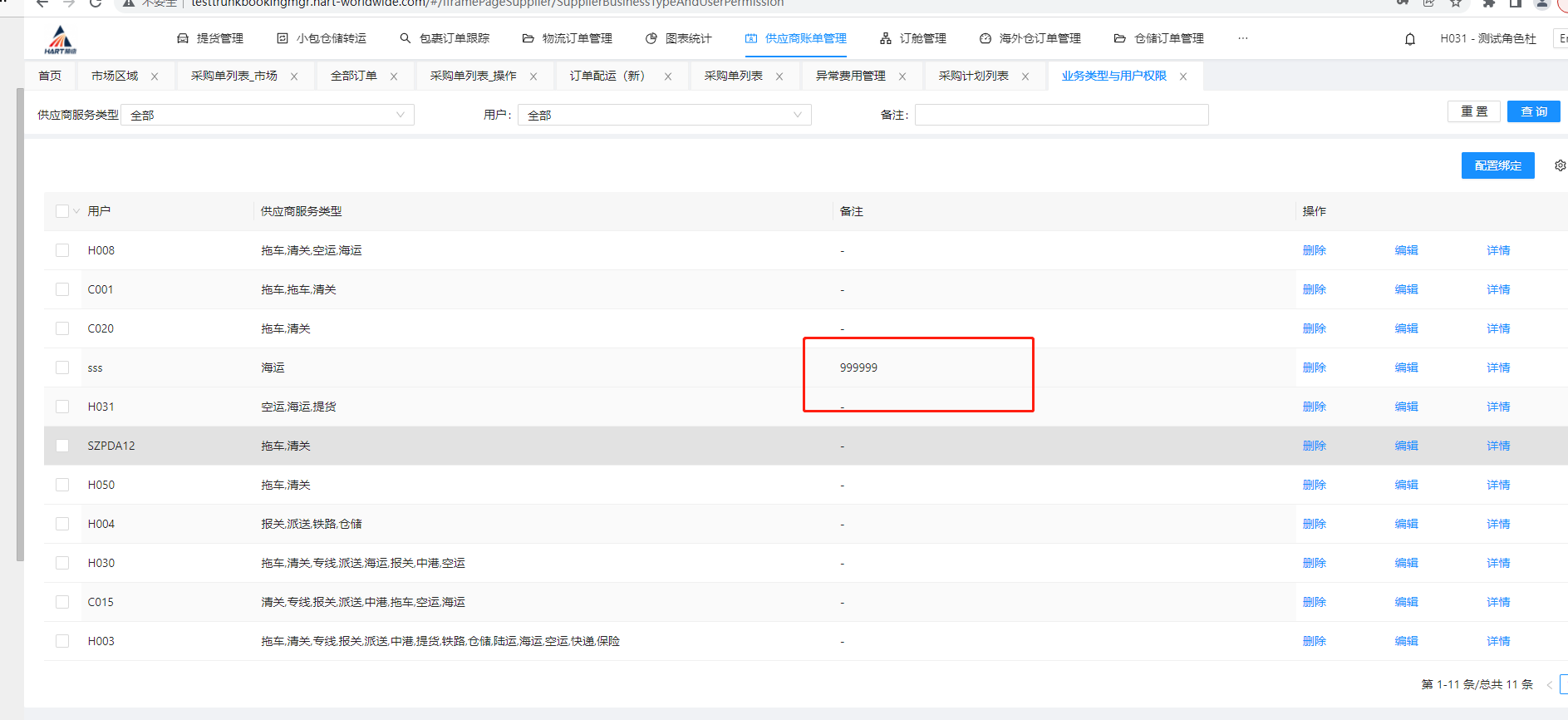This screenshot has height=720, width=1568.
Task: Open table column settings gear icon
Action: coord(1560,165)
